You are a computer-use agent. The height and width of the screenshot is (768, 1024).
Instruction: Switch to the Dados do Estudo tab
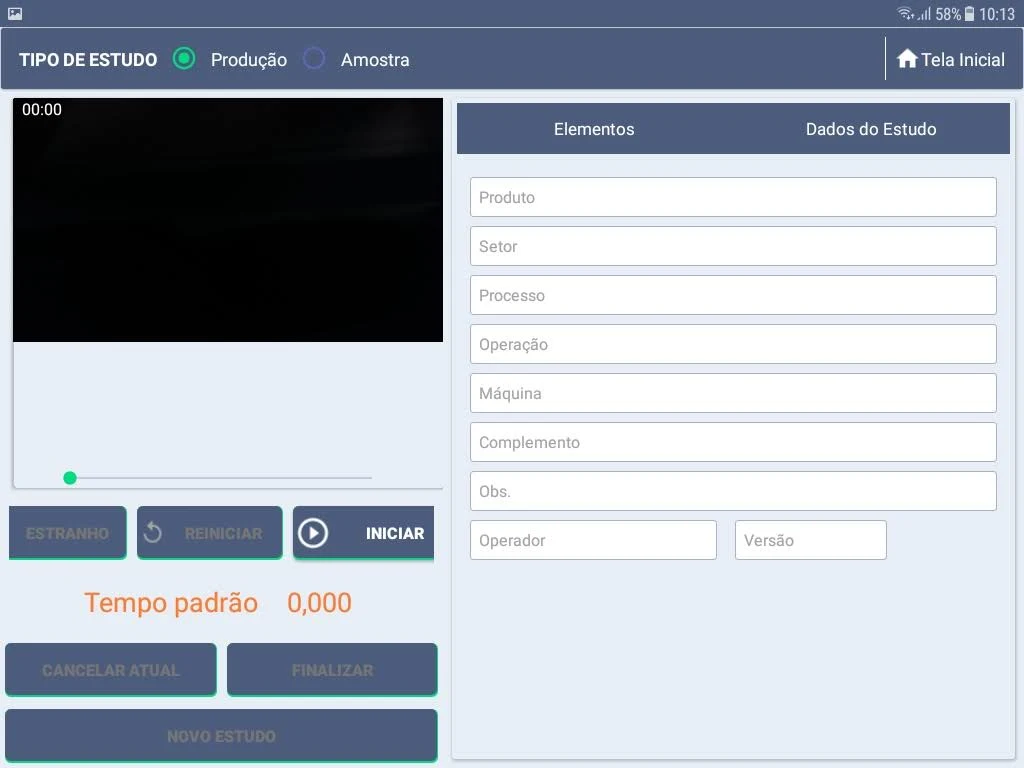pos(871,129)
